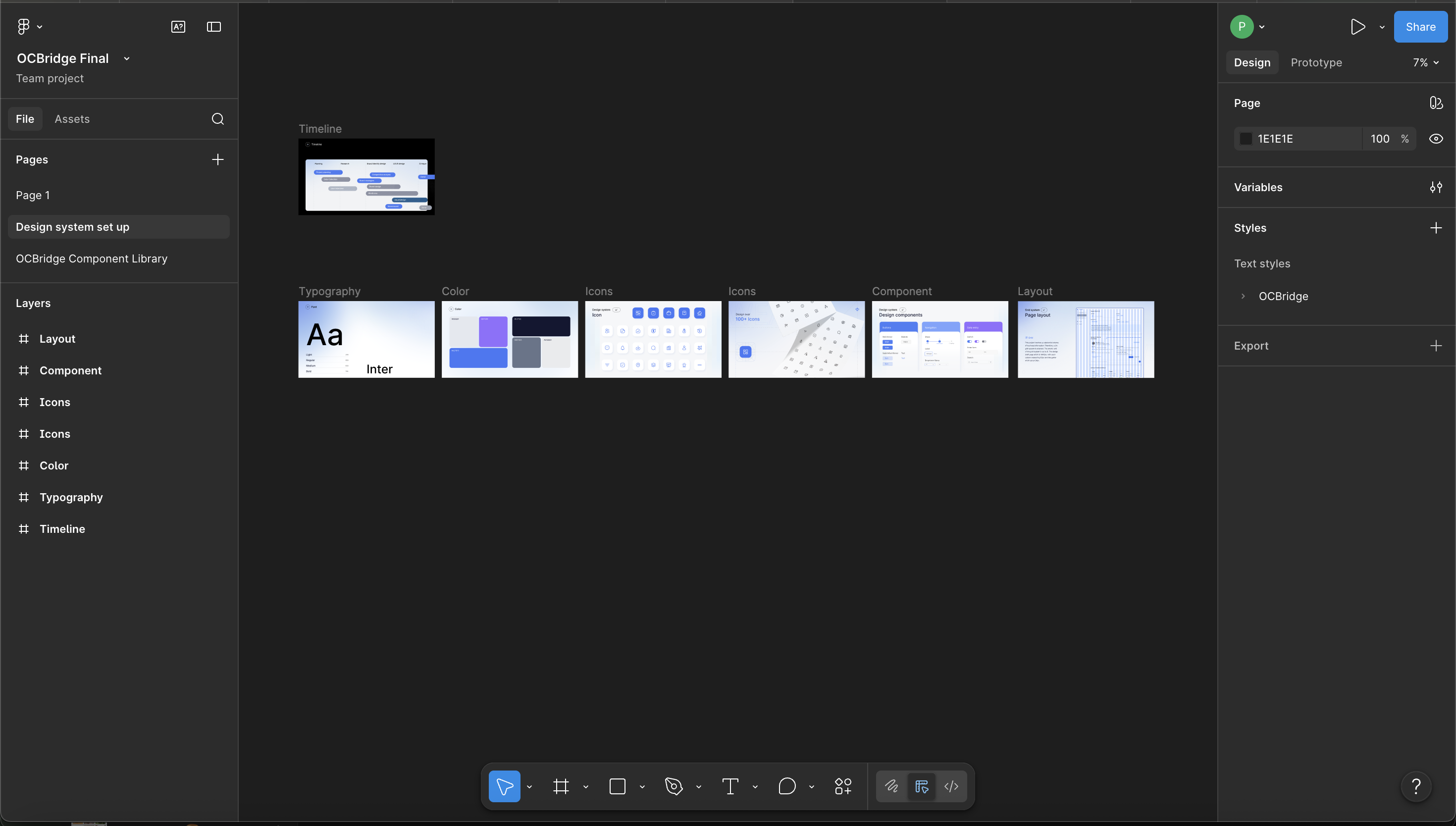Image resolution: width=1456 pixels, height=826 pixels.
Task: Open Pen tool options dropdown
Action: click(x=699, y=786)
